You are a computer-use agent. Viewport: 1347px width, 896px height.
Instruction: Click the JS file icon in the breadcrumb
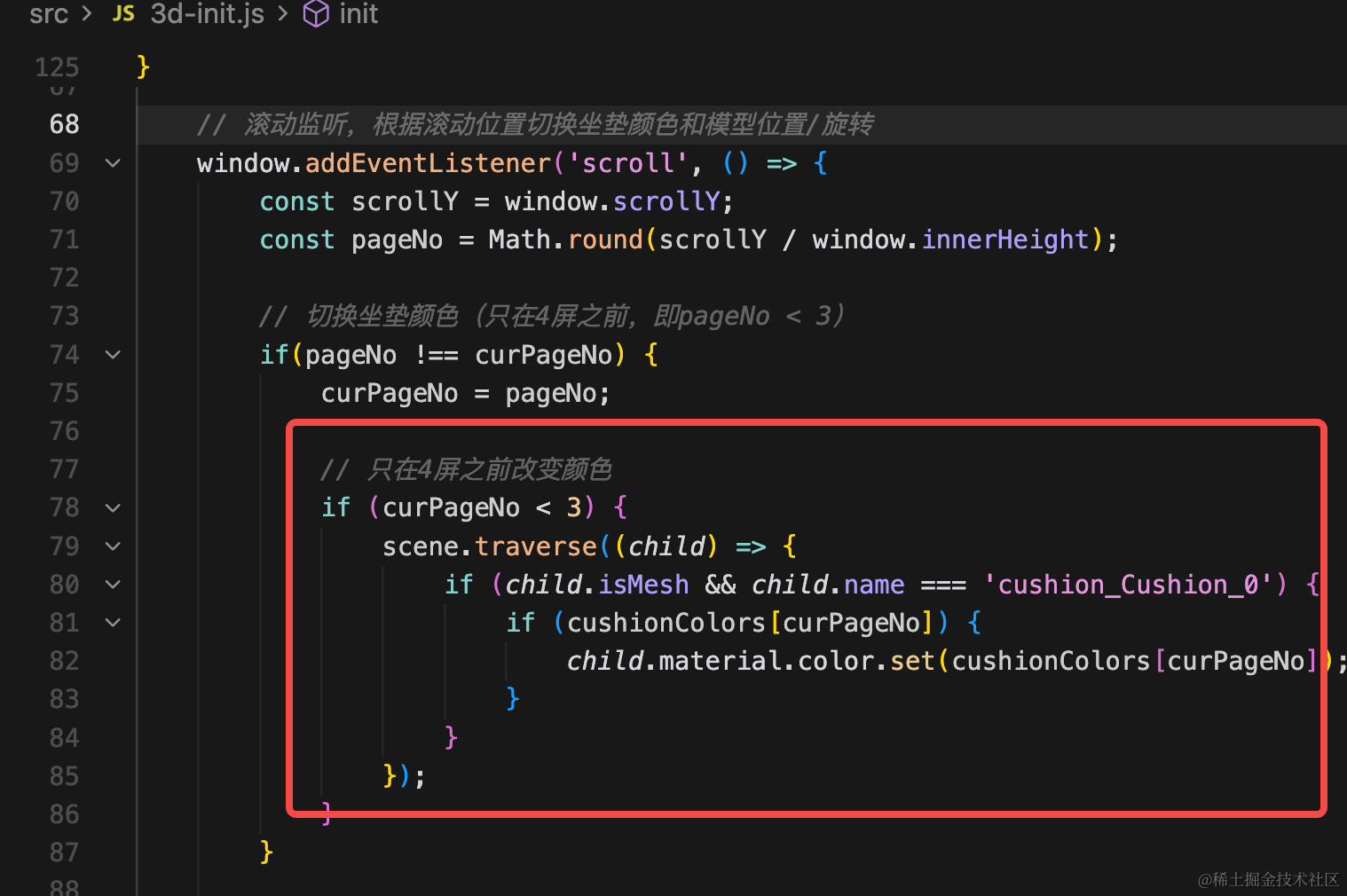click(x=124, y=13)
